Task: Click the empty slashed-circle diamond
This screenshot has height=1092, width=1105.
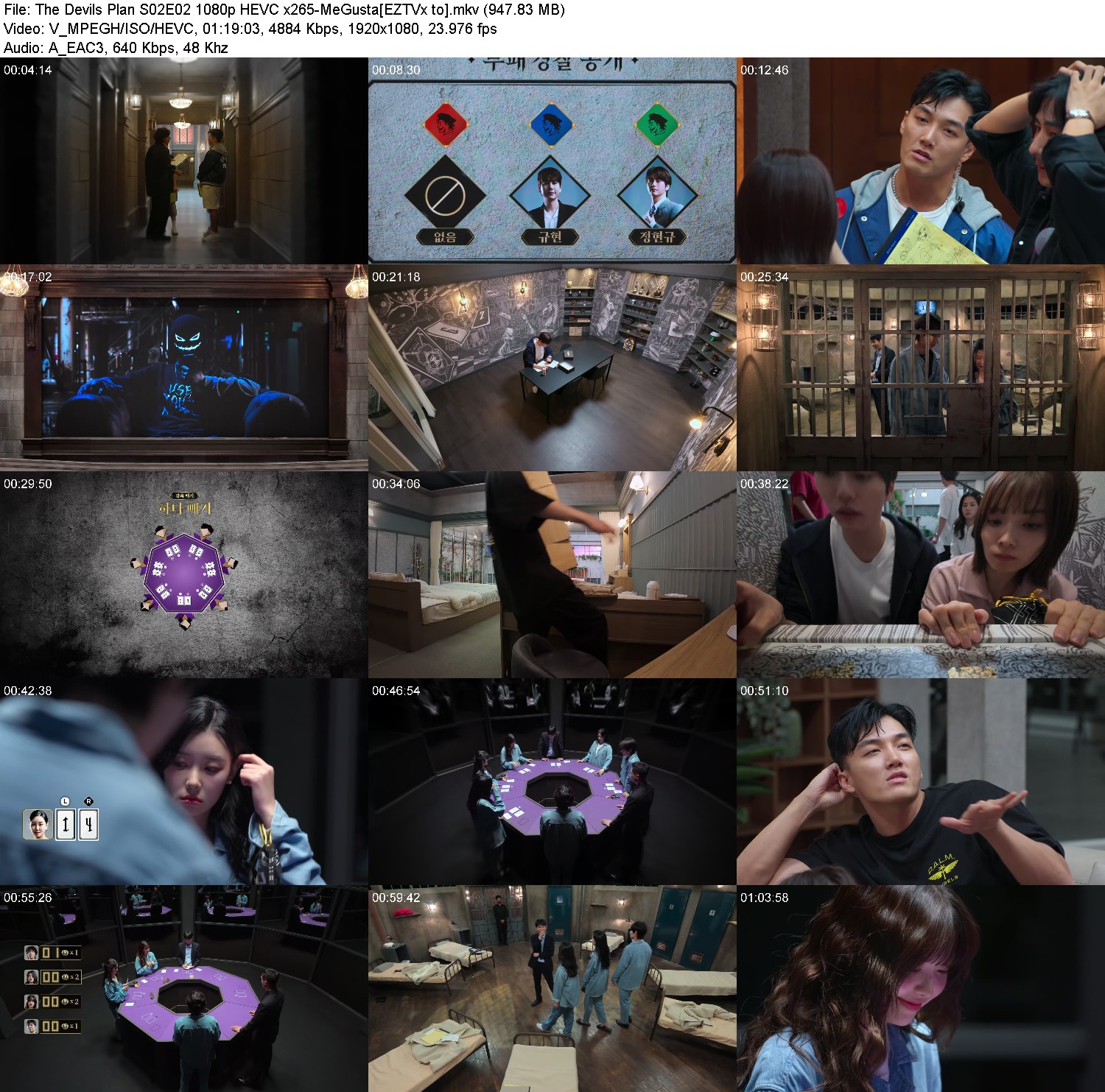Action: click(x=445, y=196)
